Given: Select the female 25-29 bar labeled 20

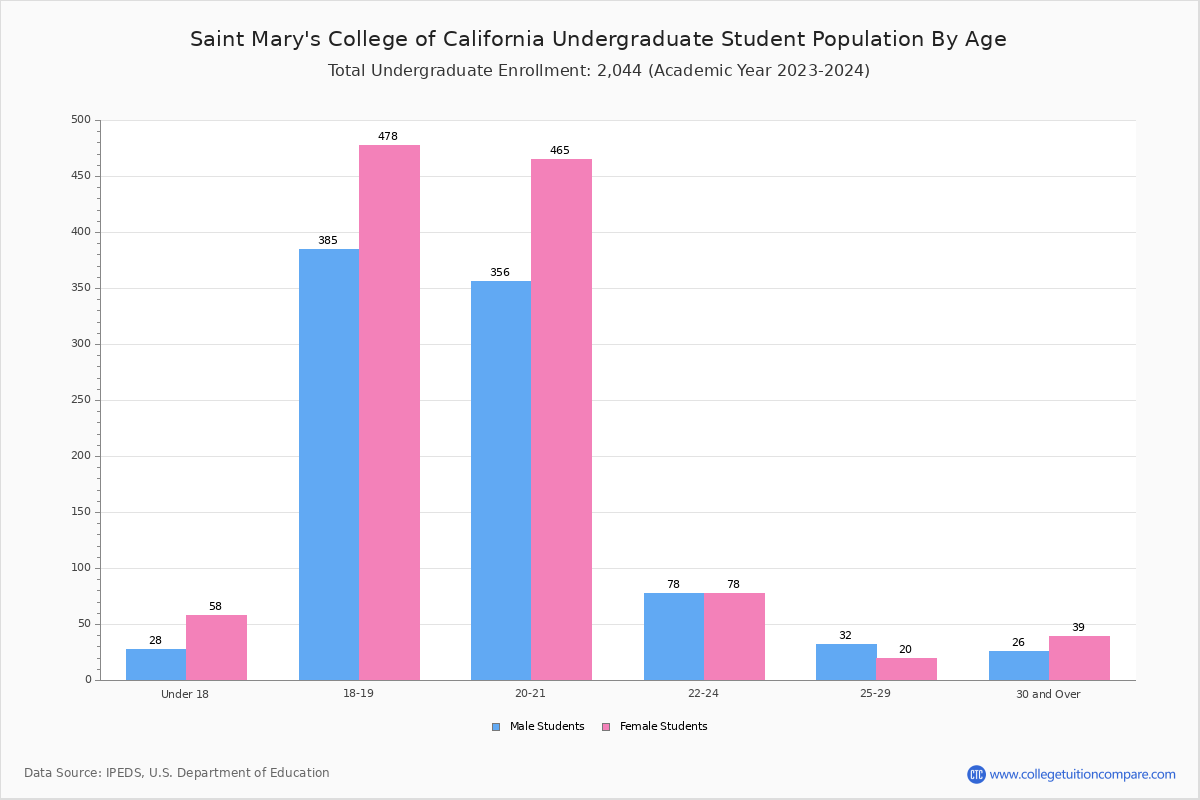Looking at the screenshot, I should click(x=906, y=669).
